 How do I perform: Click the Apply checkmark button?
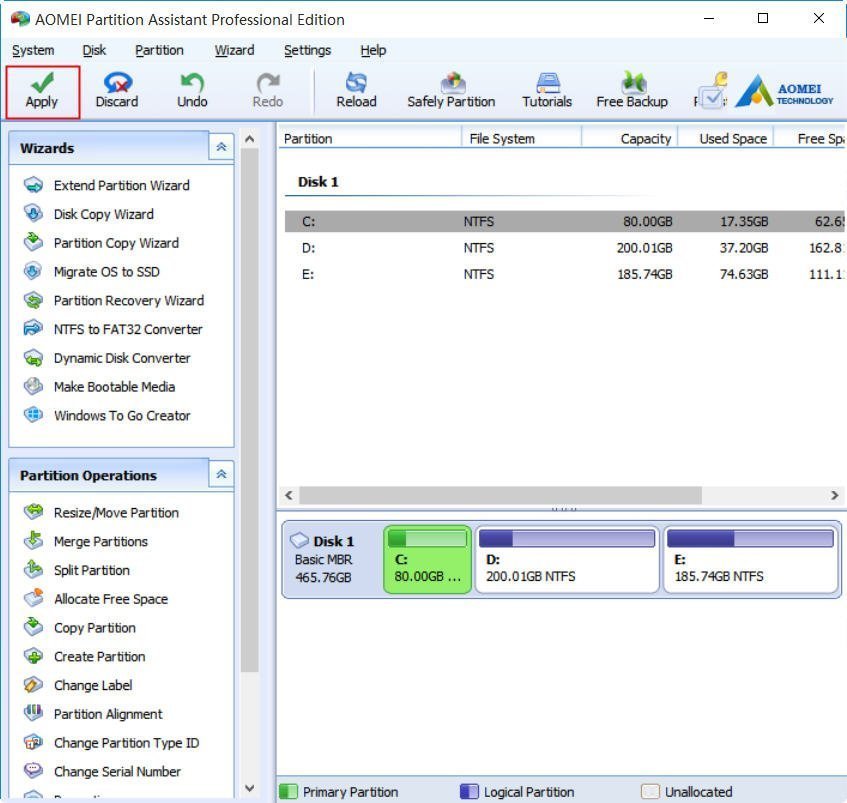pyautogui.click(x=42, y=92)
